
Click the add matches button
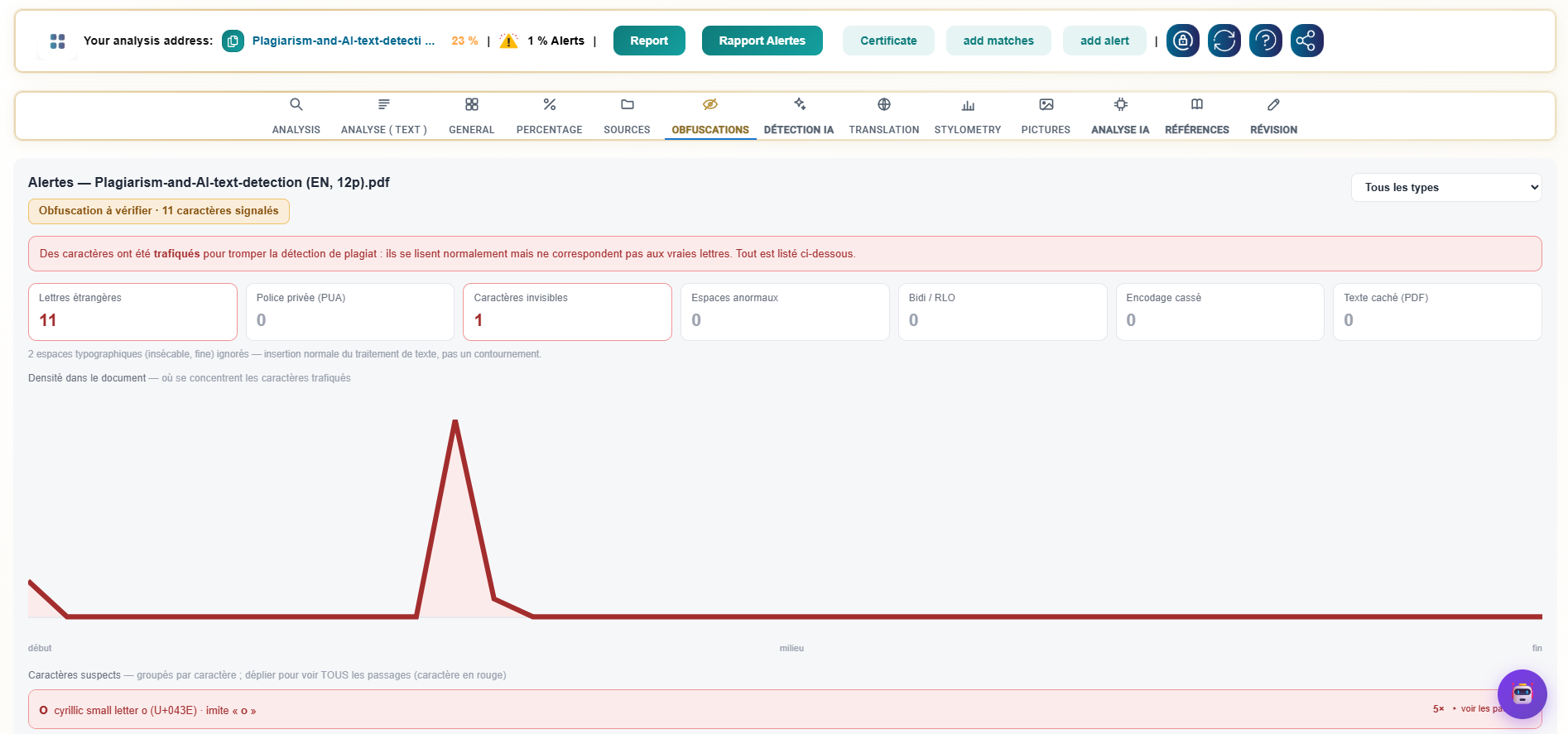[998, 41]
